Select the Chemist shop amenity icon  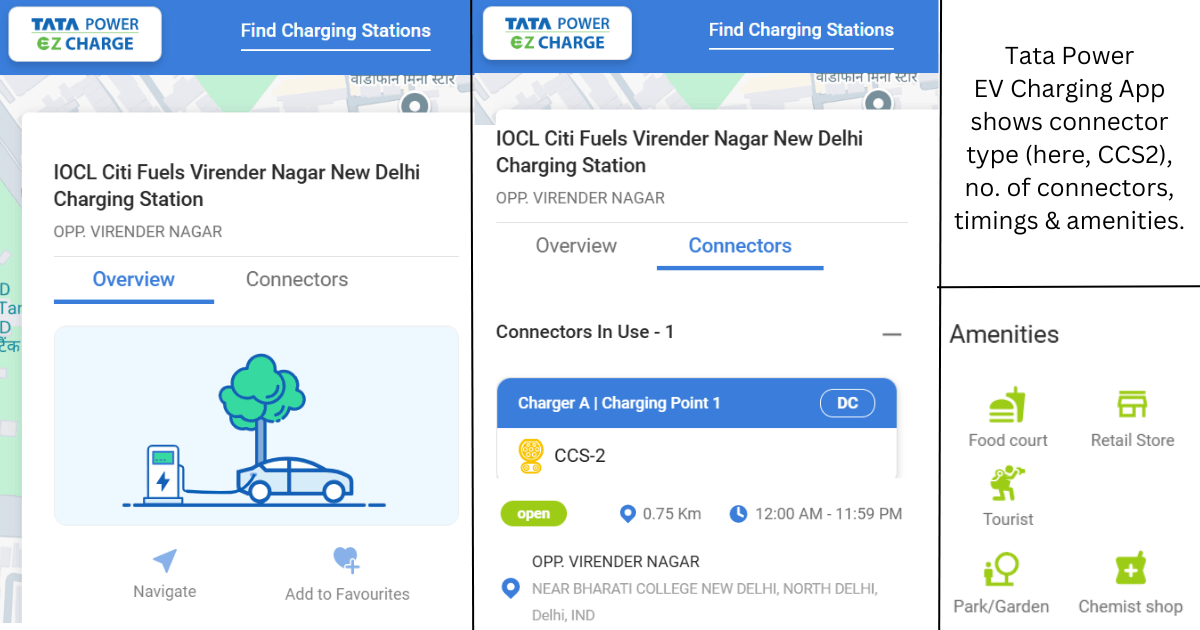1130,570
